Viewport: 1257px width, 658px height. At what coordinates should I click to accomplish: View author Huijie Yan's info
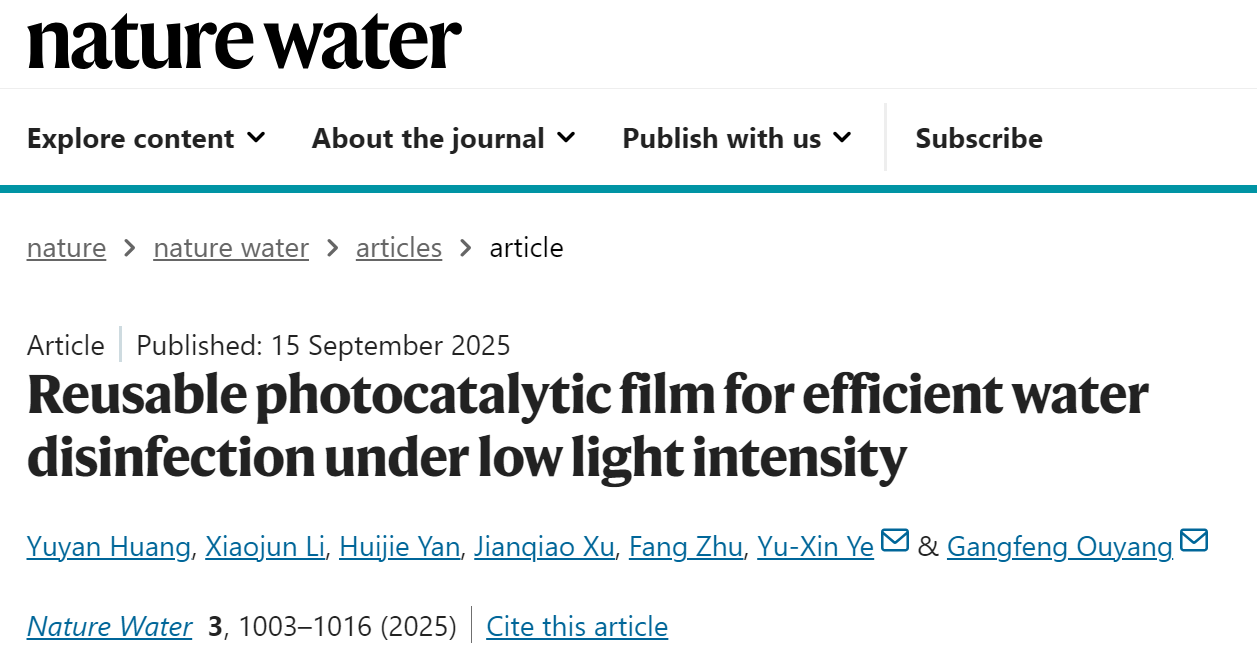point(399,547)
